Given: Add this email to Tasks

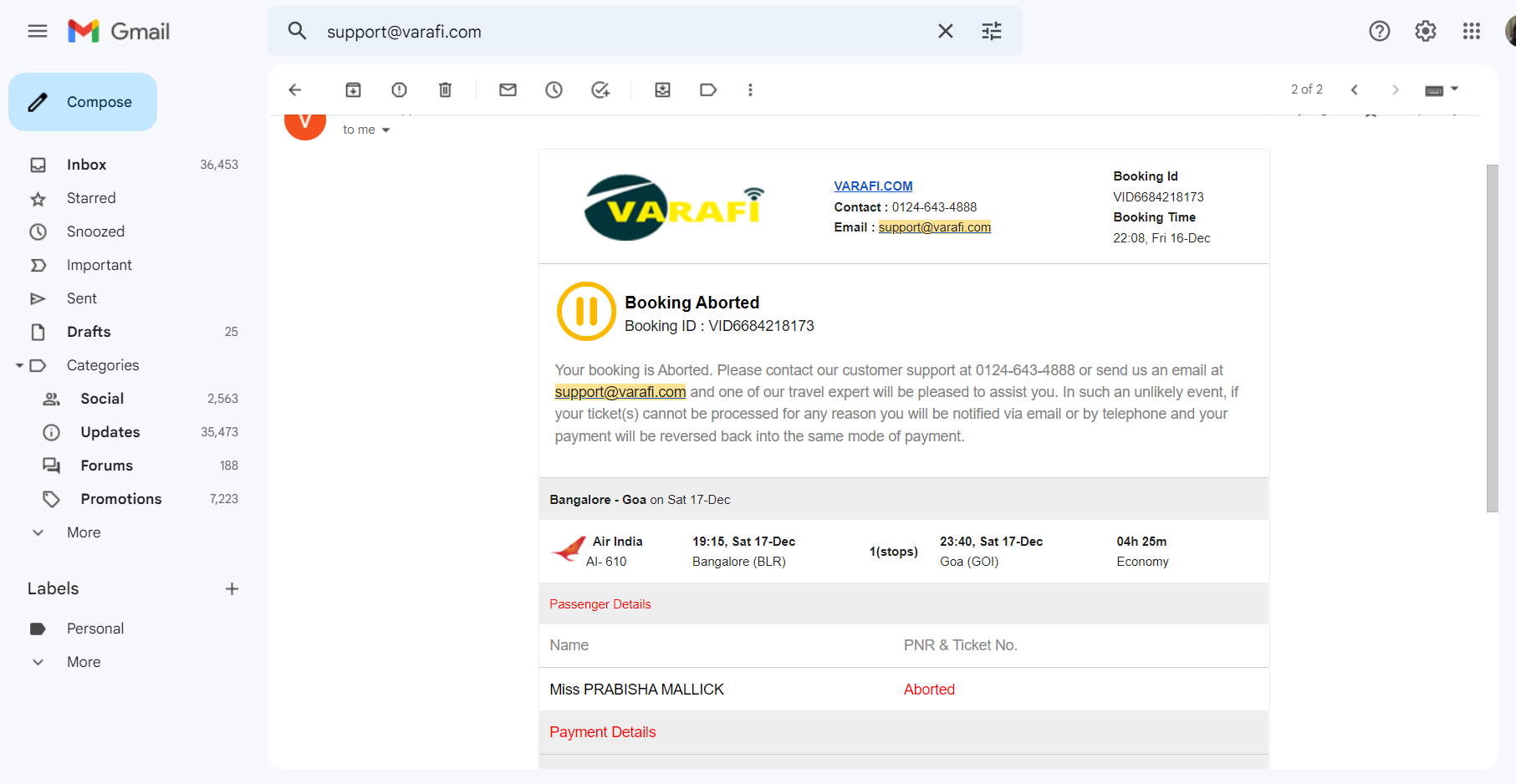Looking at the screenshot, I should [x=600, y=89].
